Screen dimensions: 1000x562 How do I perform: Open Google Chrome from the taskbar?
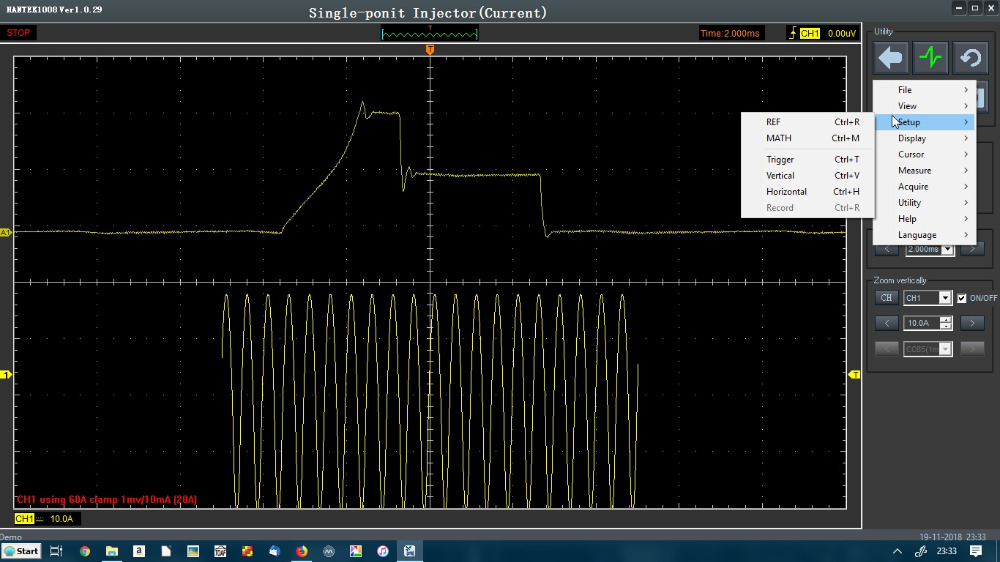tap(85, 551)
